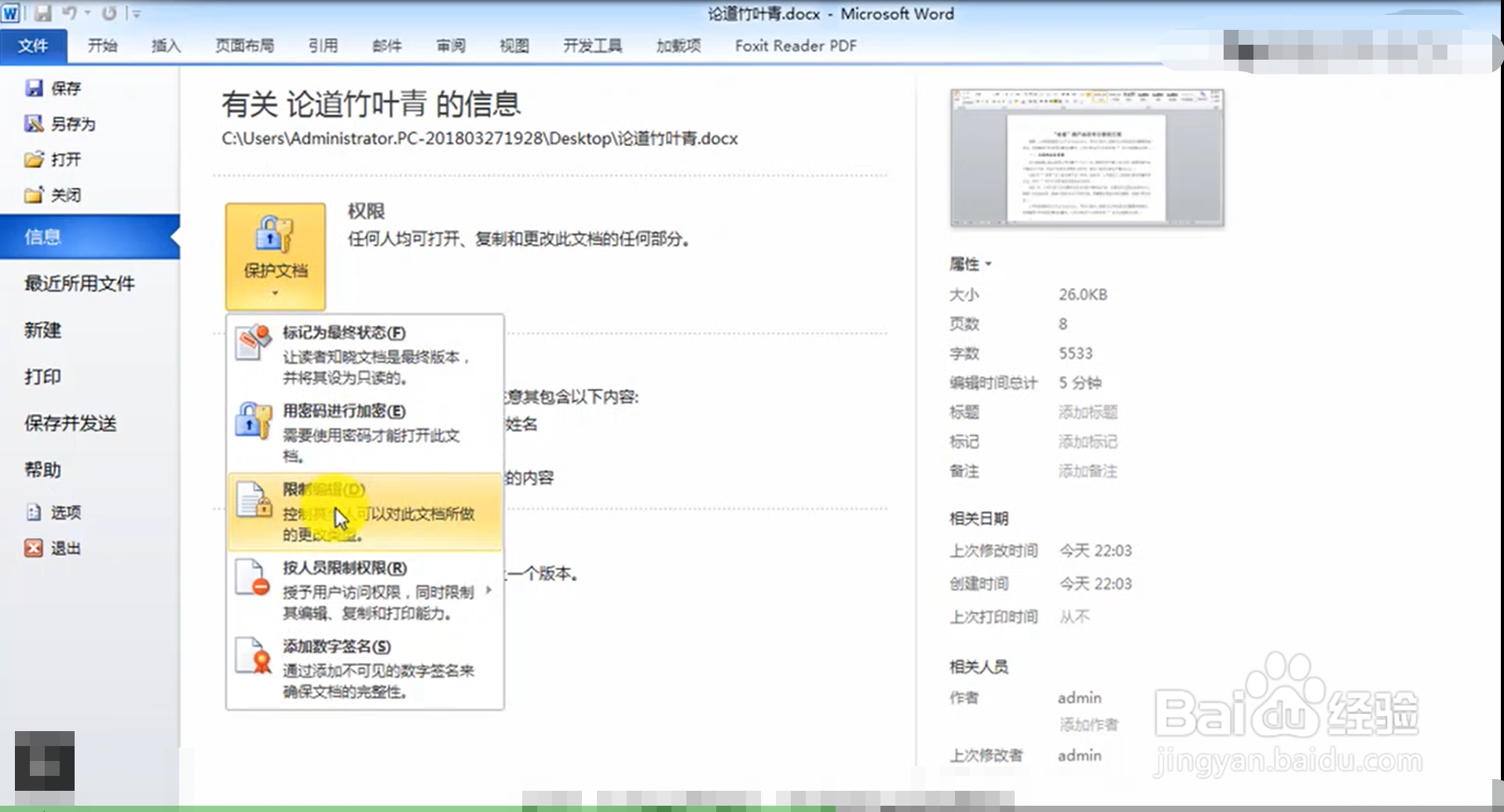Click the 添加备注 comments field
The image size is (1504, 812).
click(x=1088, y=471)
